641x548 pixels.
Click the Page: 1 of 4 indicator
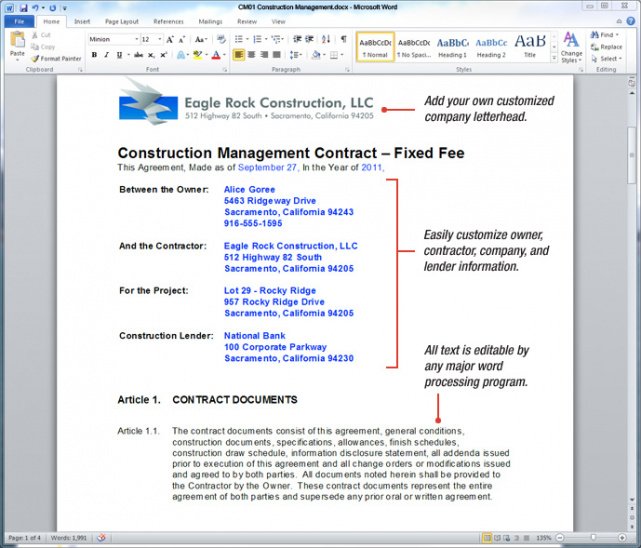pyautogui.click(x=25, y=538)
